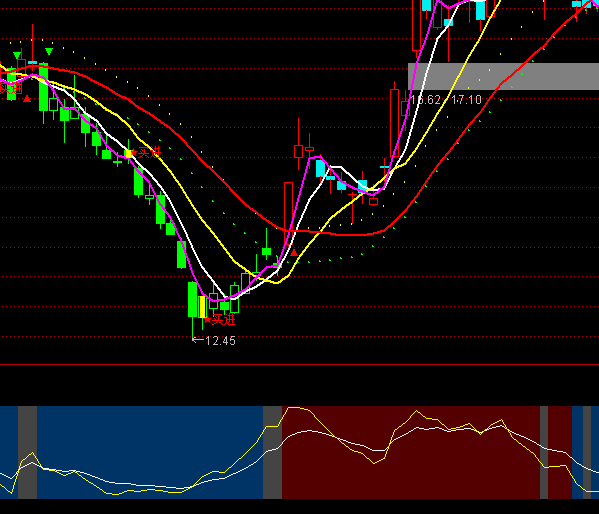The width and height of the screenshot is (599, 514).
Task: Select the red star next to the lowest 买进 signal
Action: coord(207,320)
